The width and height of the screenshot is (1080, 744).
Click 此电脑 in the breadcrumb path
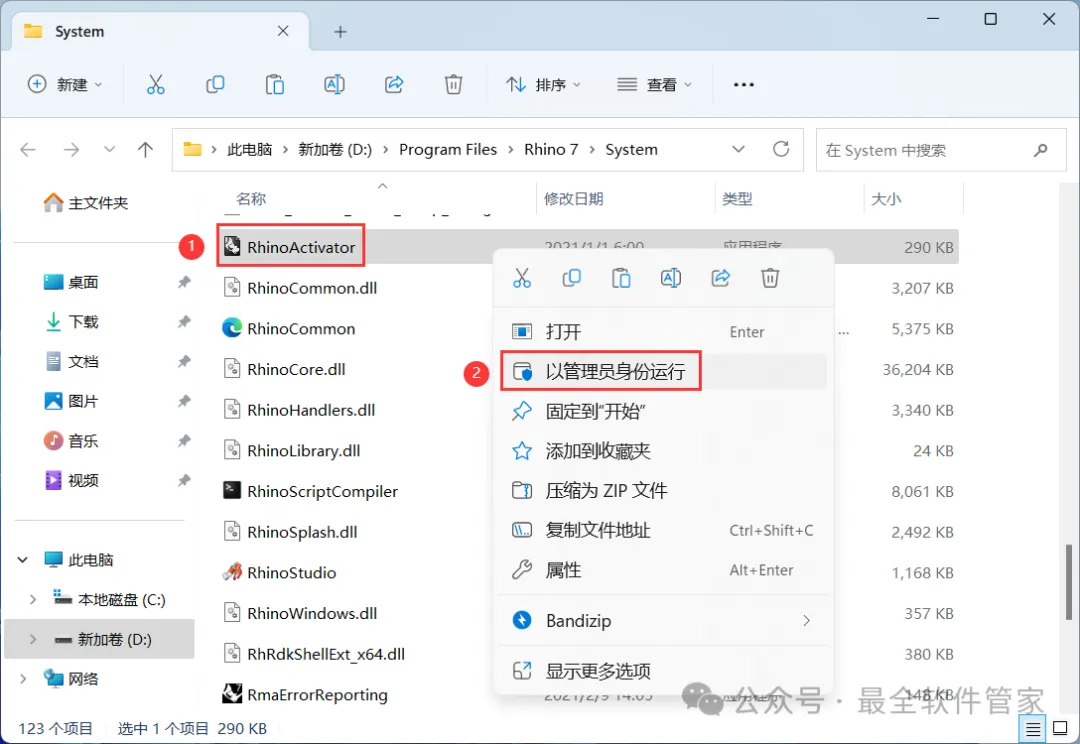pyautogui.click(x=249, y=149)
